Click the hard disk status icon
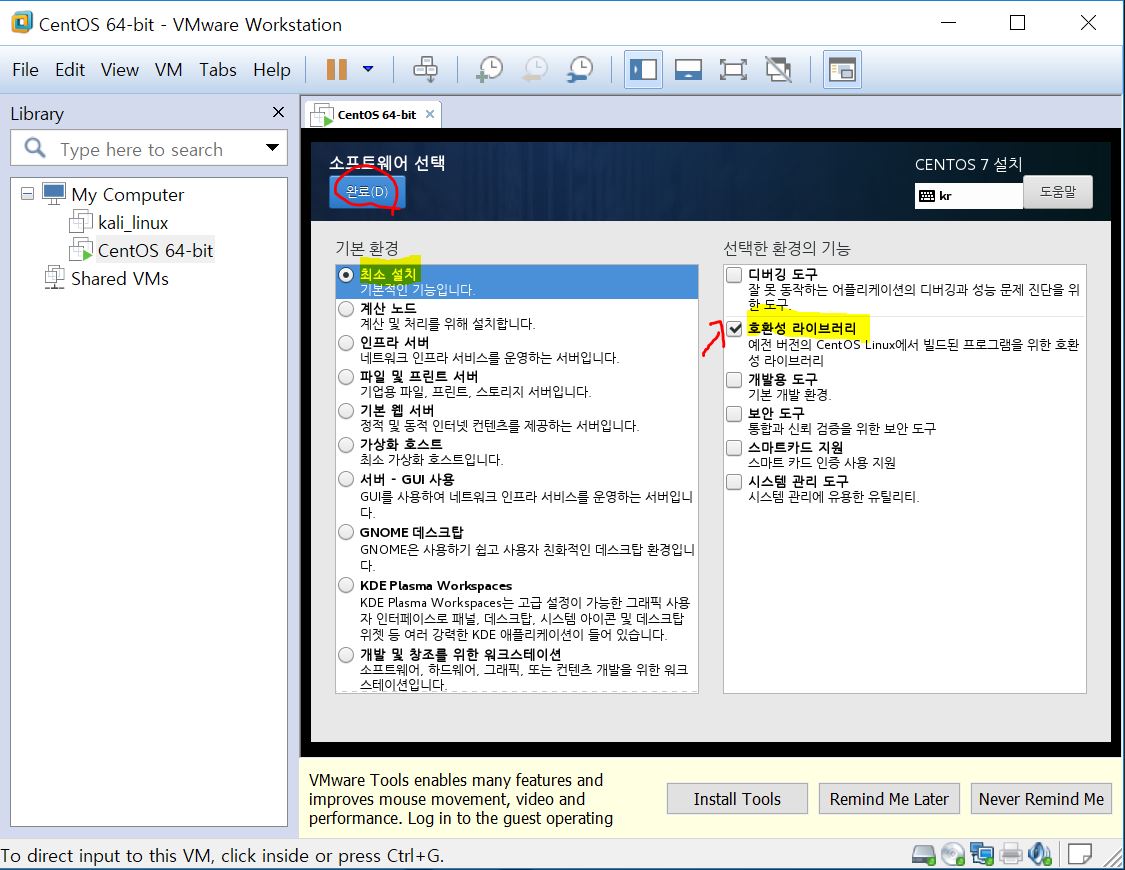 click(923, 854)
